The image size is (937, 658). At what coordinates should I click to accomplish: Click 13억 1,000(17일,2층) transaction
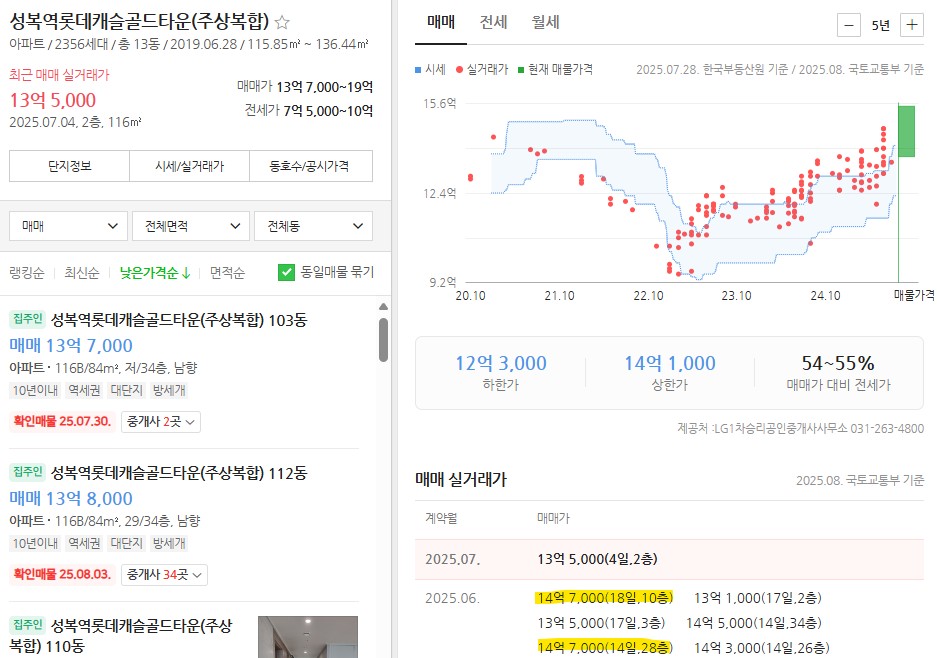(x=758, y=598)
